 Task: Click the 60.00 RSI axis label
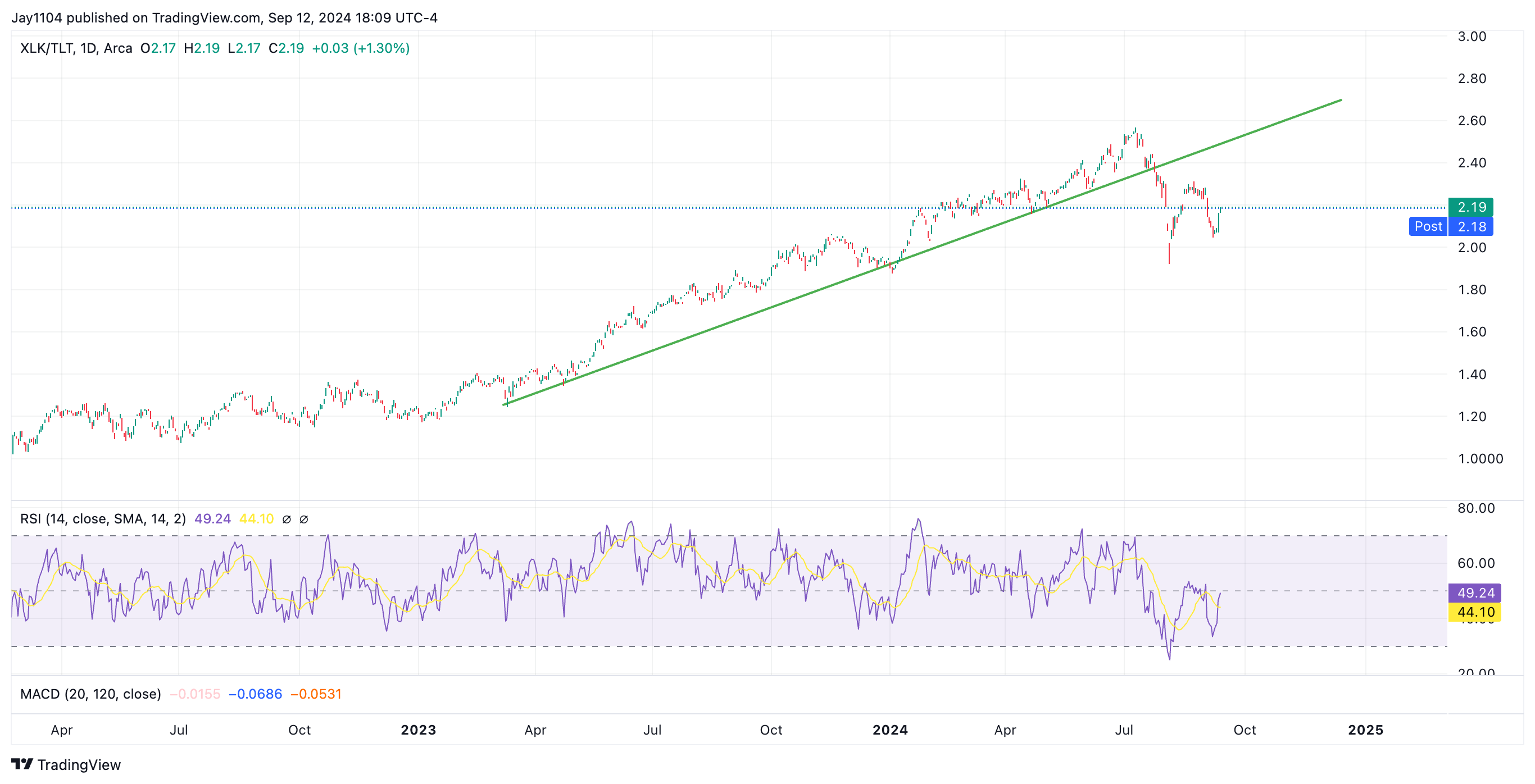1476,563
